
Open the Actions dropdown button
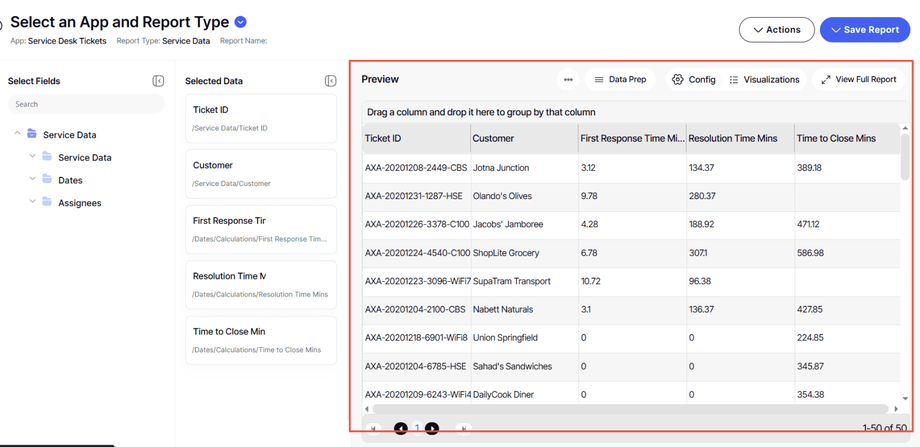pyautogui.click(x=776, y=30)
